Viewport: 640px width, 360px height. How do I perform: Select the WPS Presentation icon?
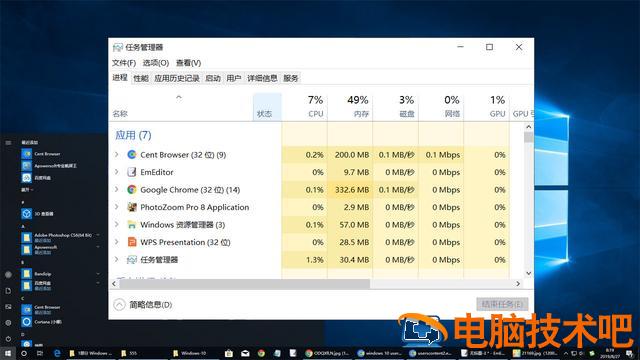131,242
